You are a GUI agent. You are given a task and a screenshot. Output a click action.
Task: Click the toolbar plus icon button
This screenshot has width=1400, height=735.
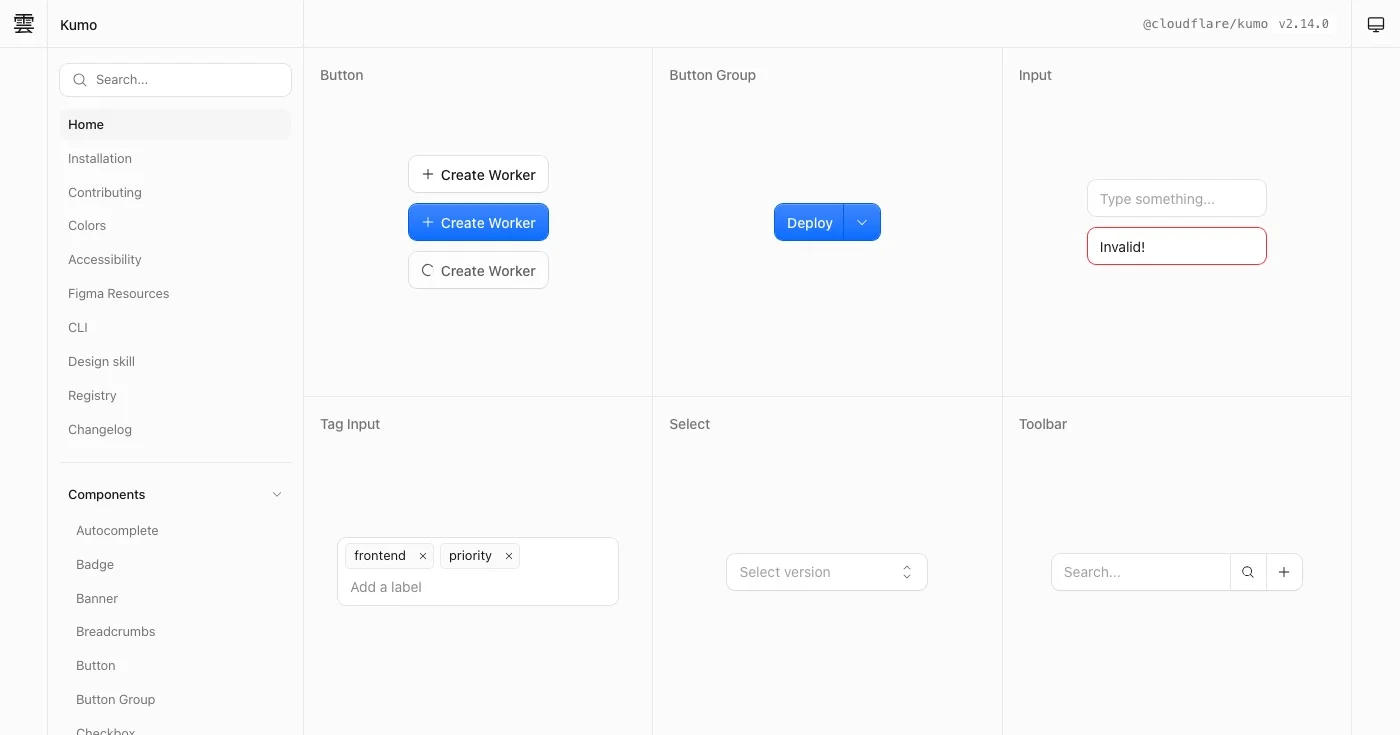[1284, 572]
